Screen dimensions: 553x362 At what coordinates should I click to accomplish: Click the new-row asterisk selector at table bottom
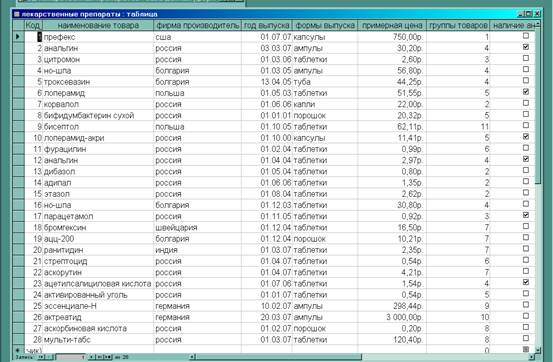[18, 350]
